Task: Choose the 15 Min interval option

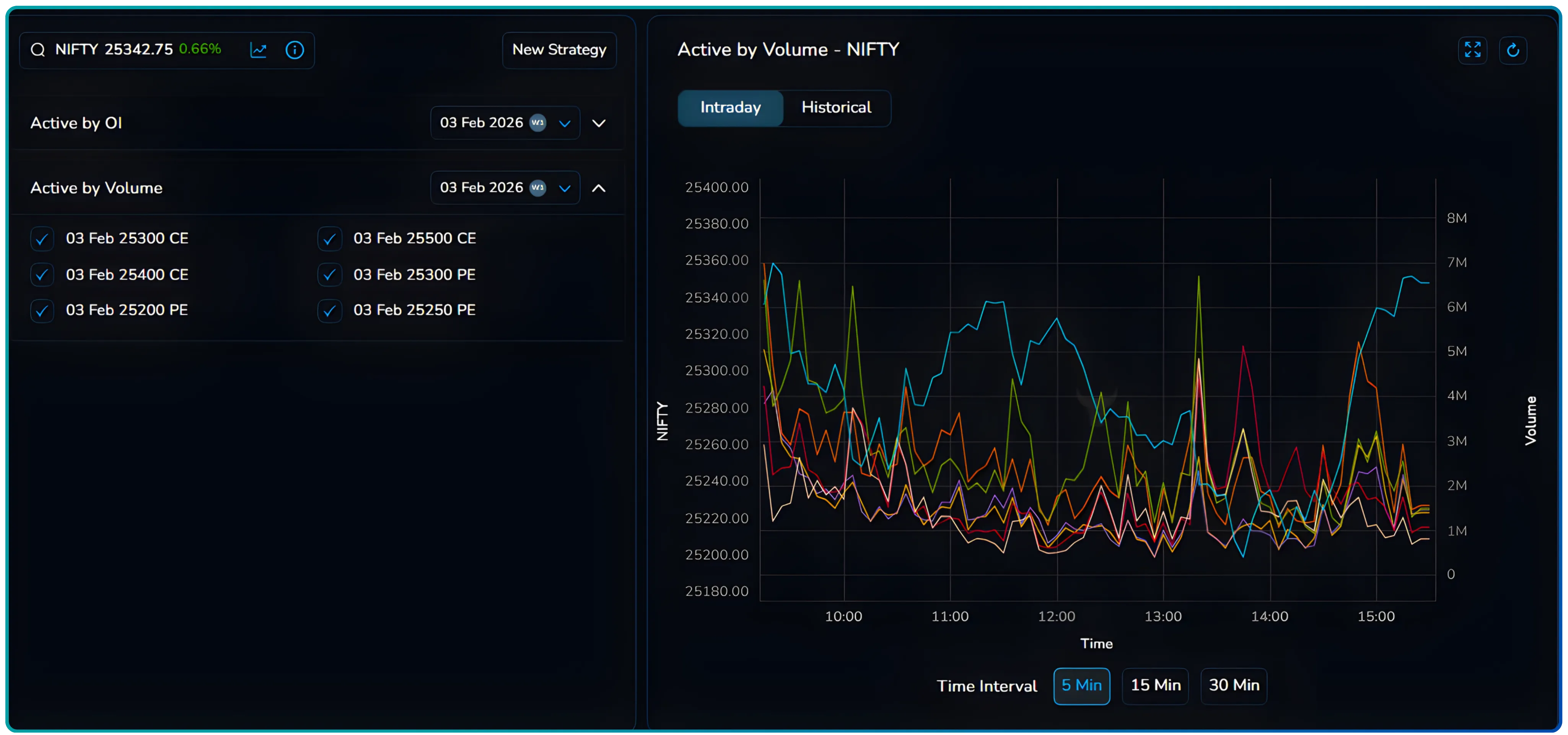Action: pyautogui.click(x=1155, y=686)
